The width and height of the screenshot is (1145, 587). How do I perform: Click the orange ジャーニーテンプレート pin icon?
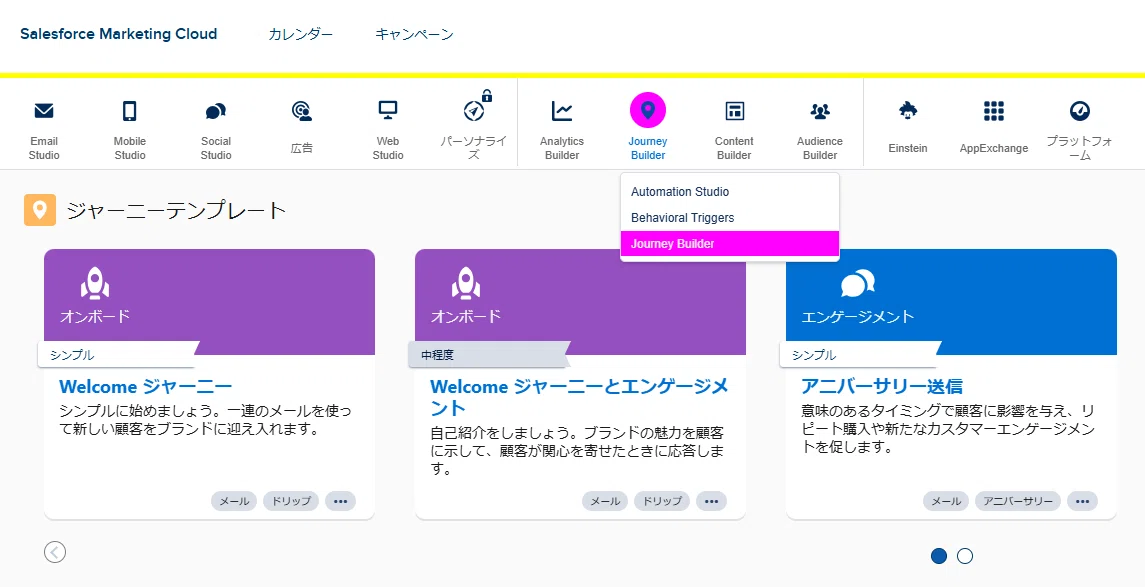[x=39, y=210]
